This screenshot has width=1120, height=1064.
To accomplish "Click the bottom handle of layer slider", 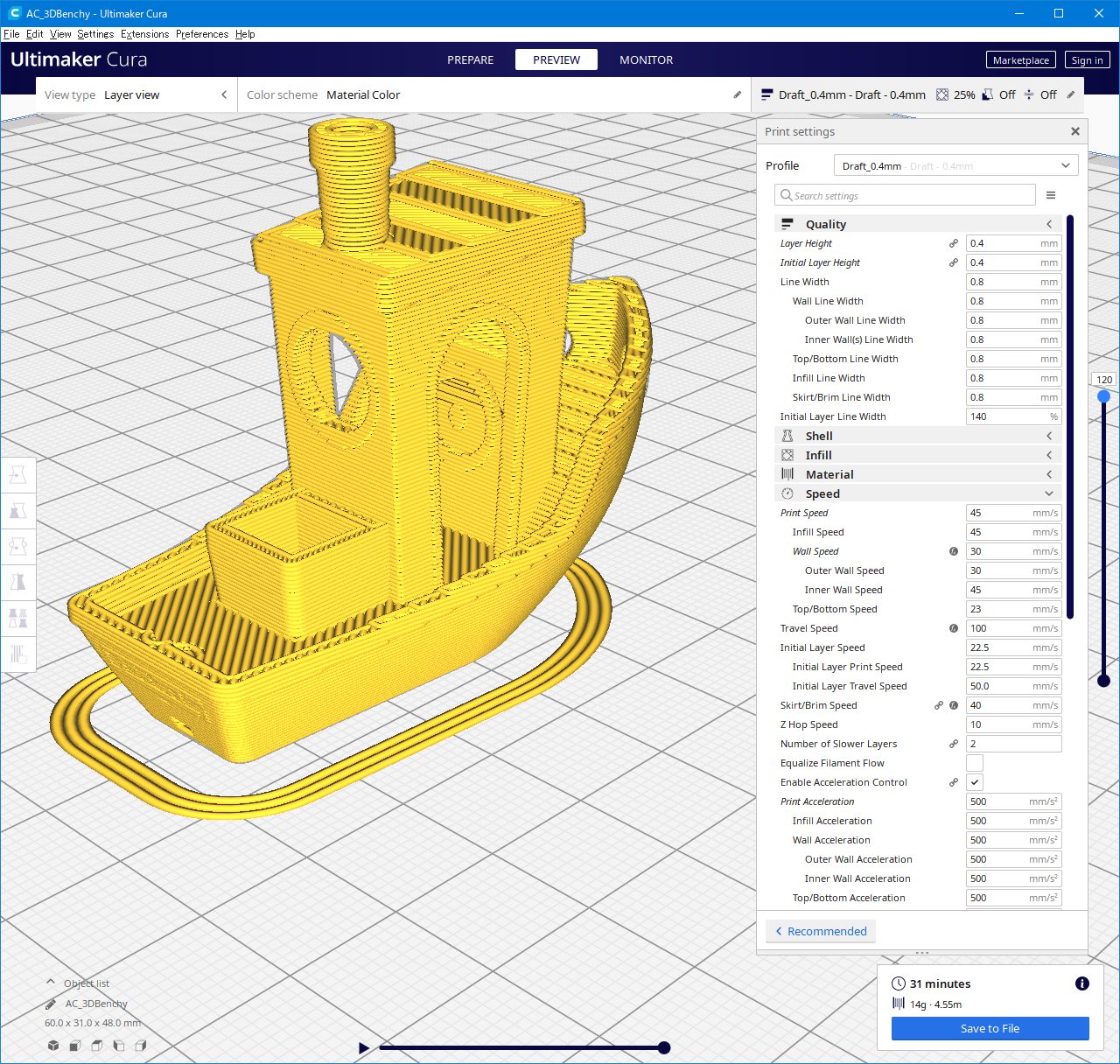I will [1104, 680].
